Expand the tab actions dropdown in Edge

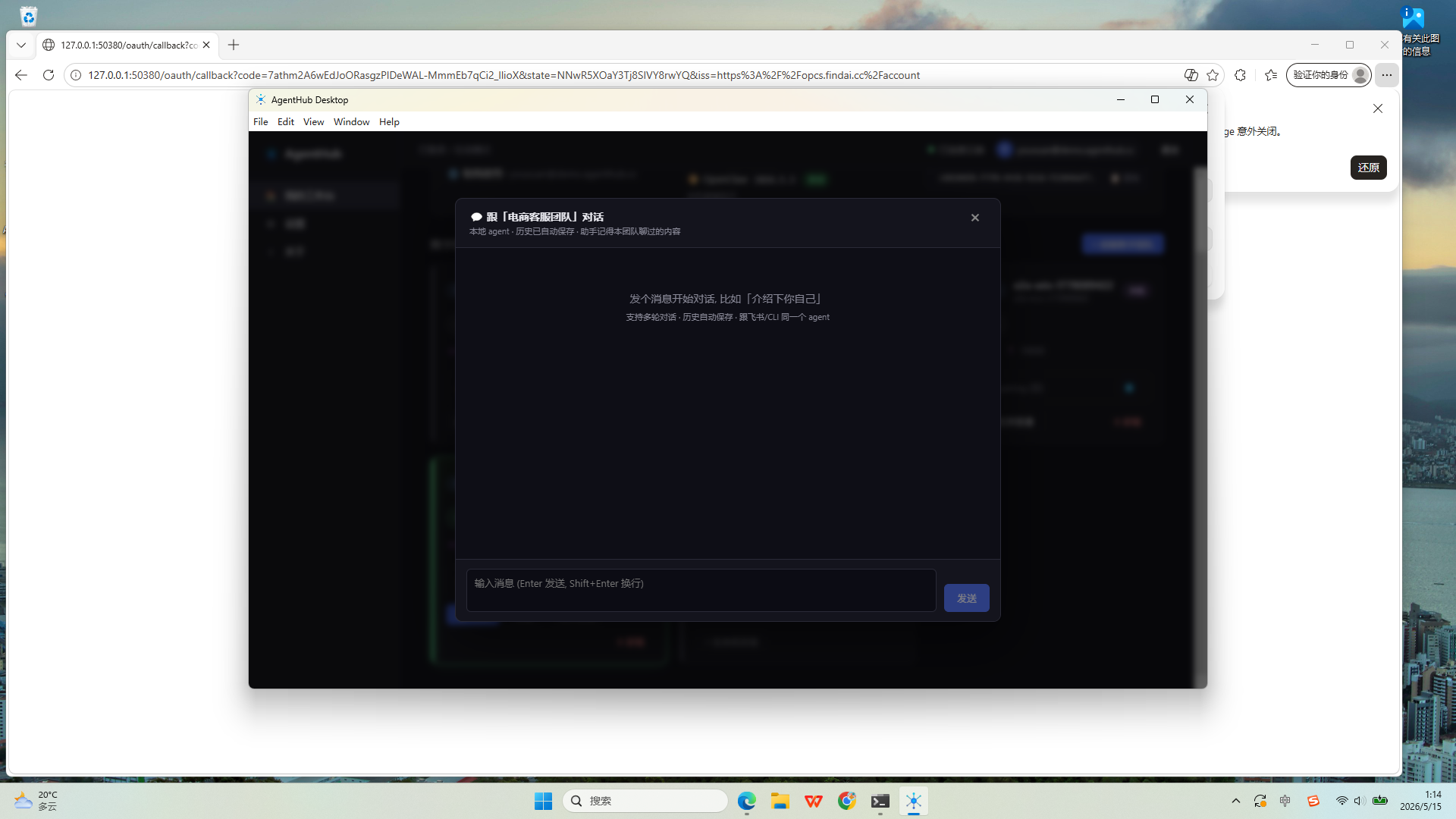21,45
